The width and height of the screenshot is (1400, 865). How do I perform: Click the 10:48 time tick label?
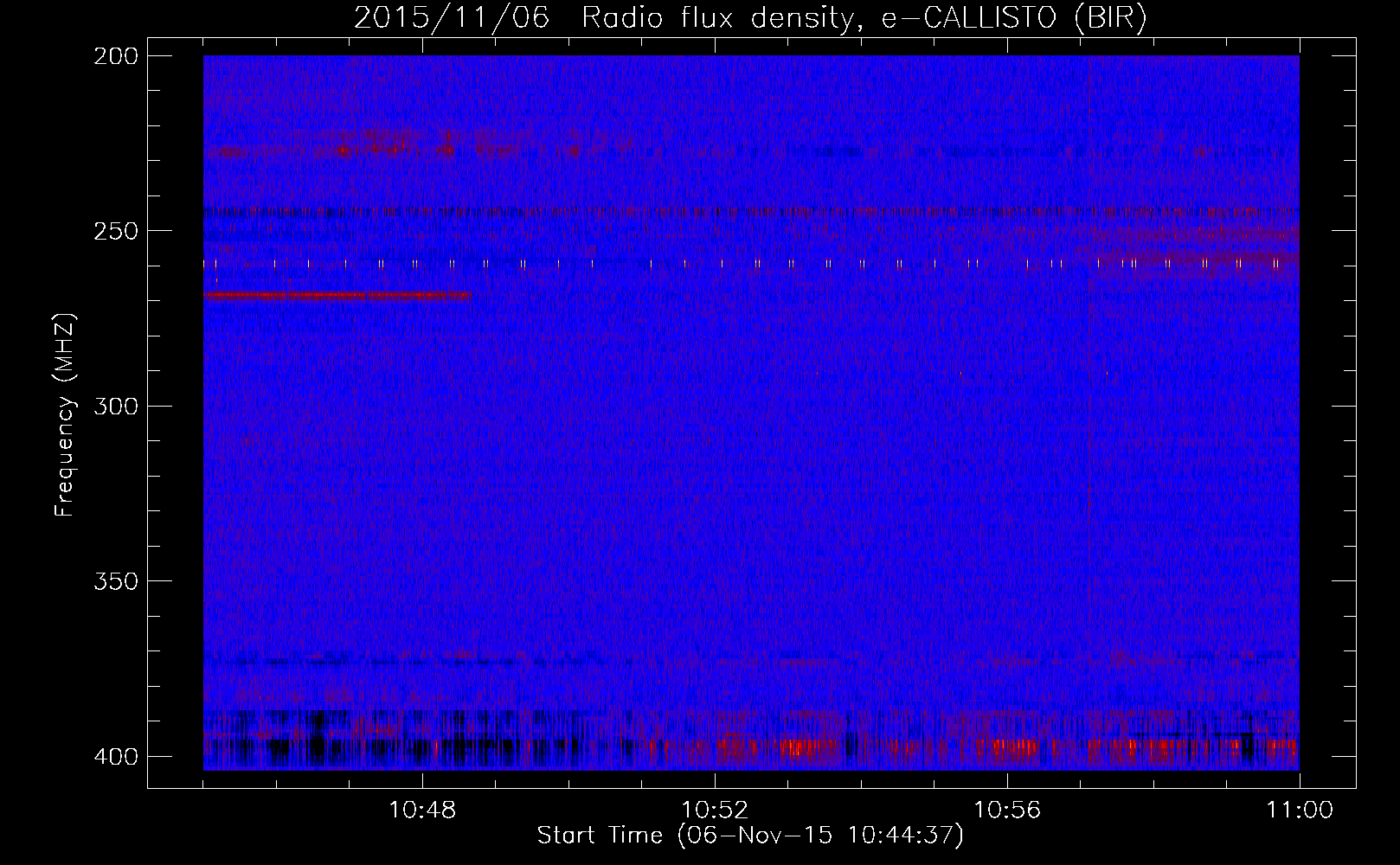pos(422,811)
